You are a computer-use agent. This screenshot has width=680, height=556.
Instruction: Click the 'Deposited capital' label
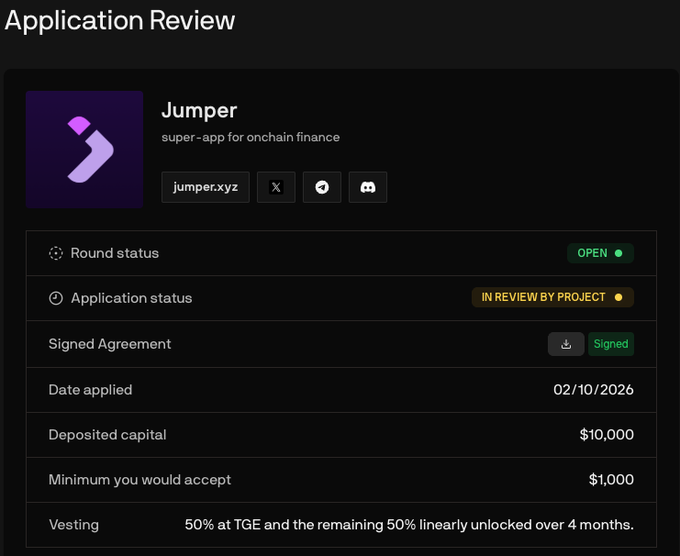[x=108, y=435]
